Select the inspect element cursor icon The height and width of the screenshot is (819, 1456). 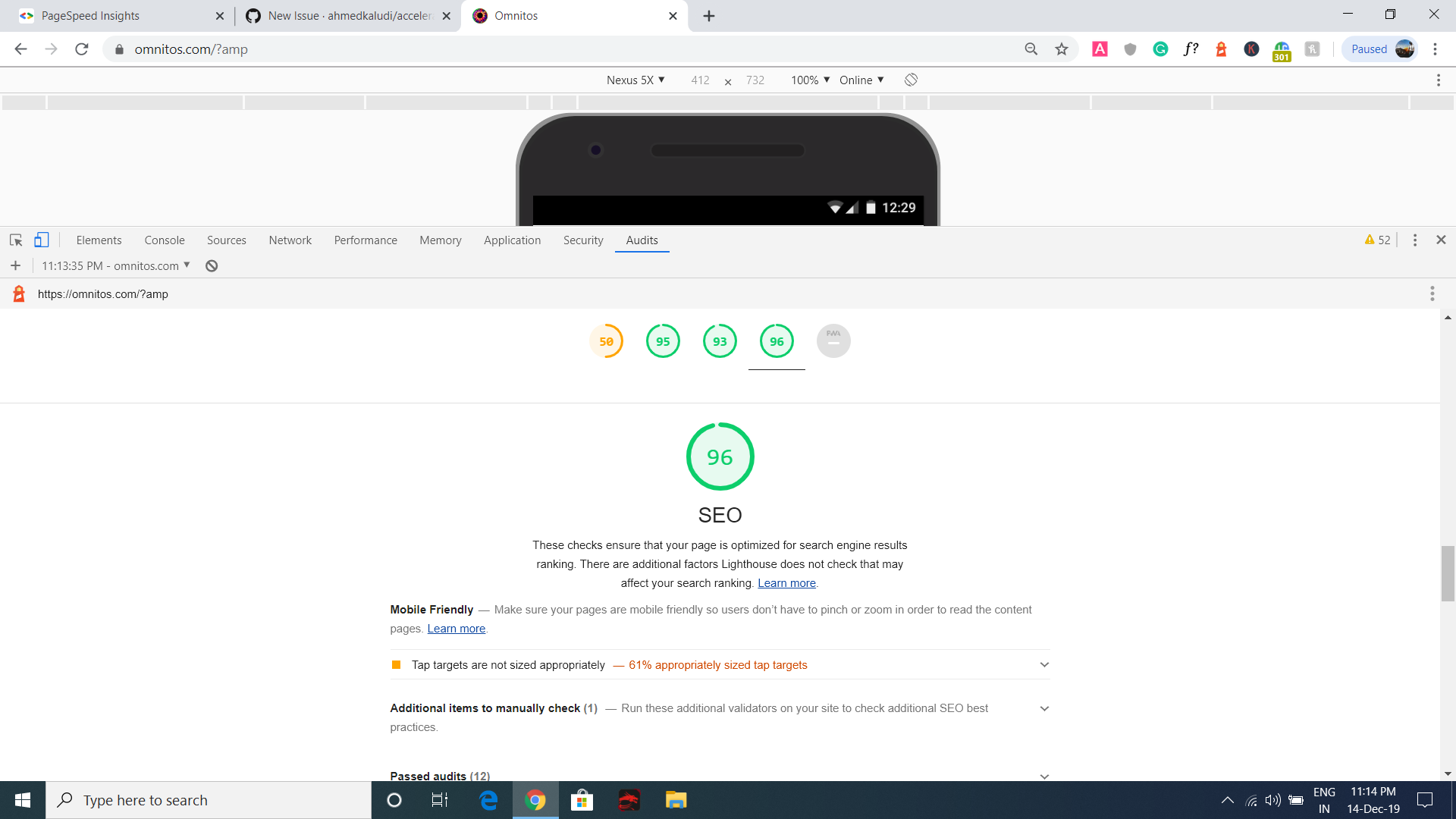[x=15, y=240]
